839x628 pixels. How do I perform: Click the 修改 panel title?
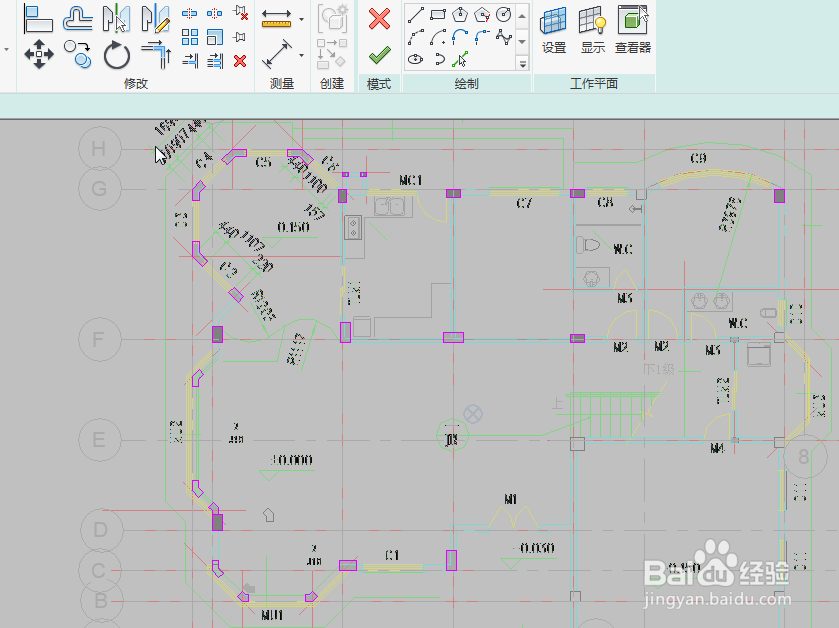(135, 84)
